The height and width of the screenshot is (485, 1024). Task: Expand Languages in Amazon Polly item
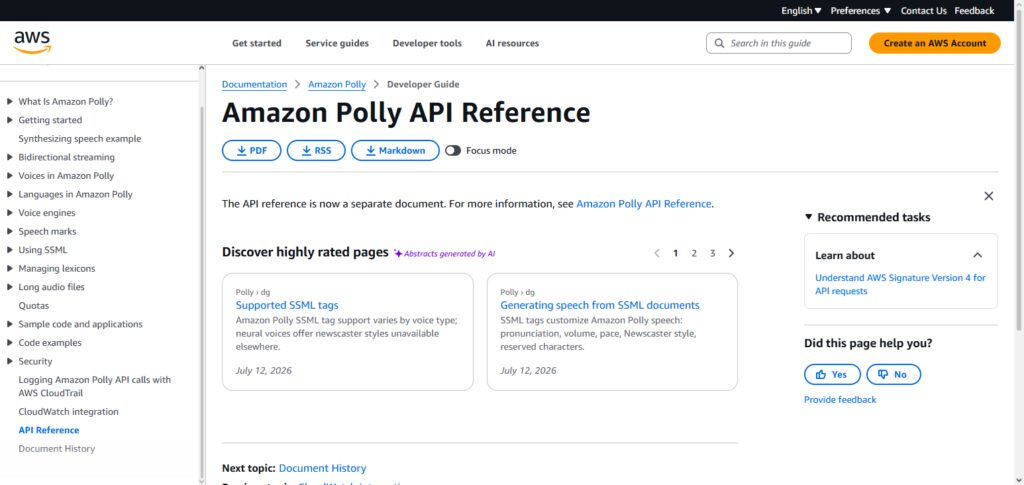click(x=9, y=195)
